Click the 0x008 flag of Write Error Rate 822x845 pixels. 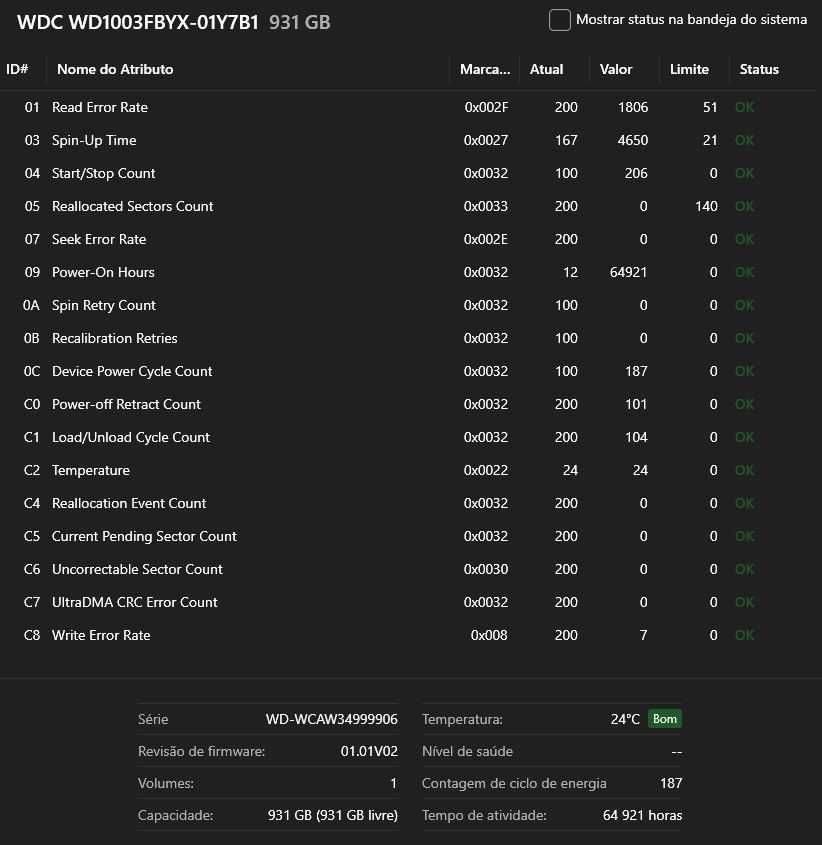(489, 635)
